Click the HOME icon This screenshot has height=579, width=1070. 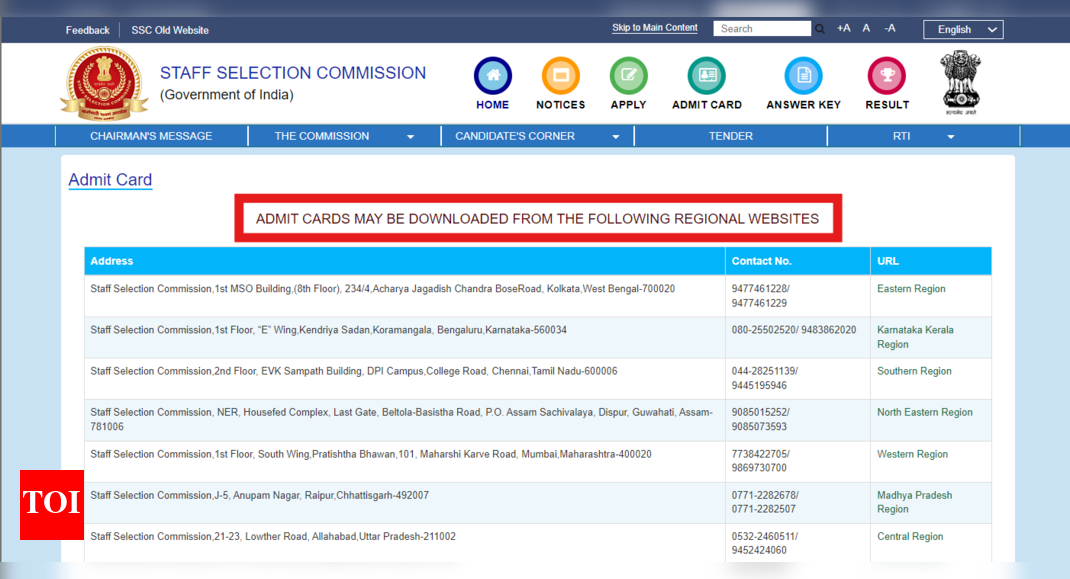pyautogui.click(x=492, y=75)
